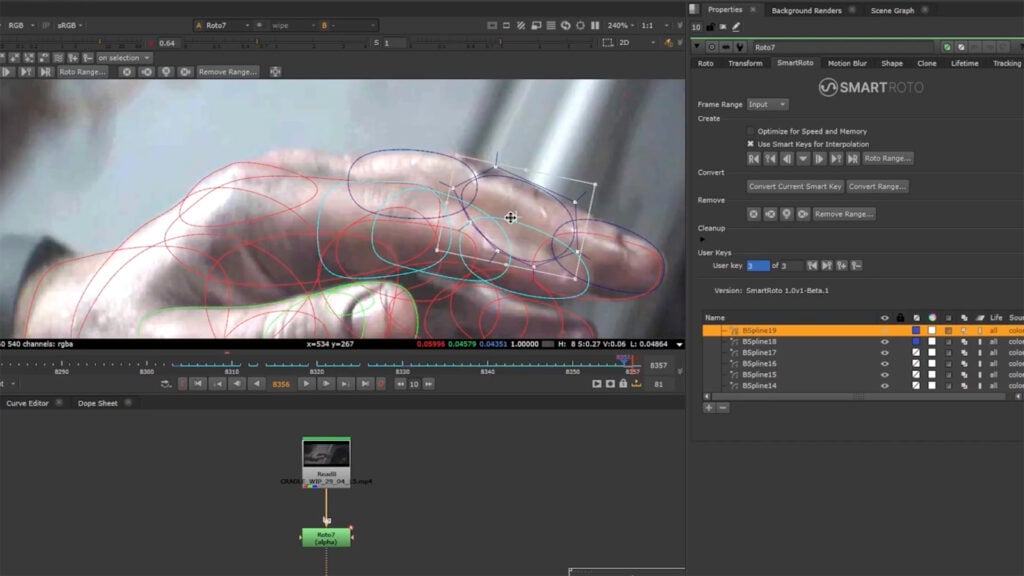
Task: Hide BSpline15 using its eye icon
Action: 885,375
